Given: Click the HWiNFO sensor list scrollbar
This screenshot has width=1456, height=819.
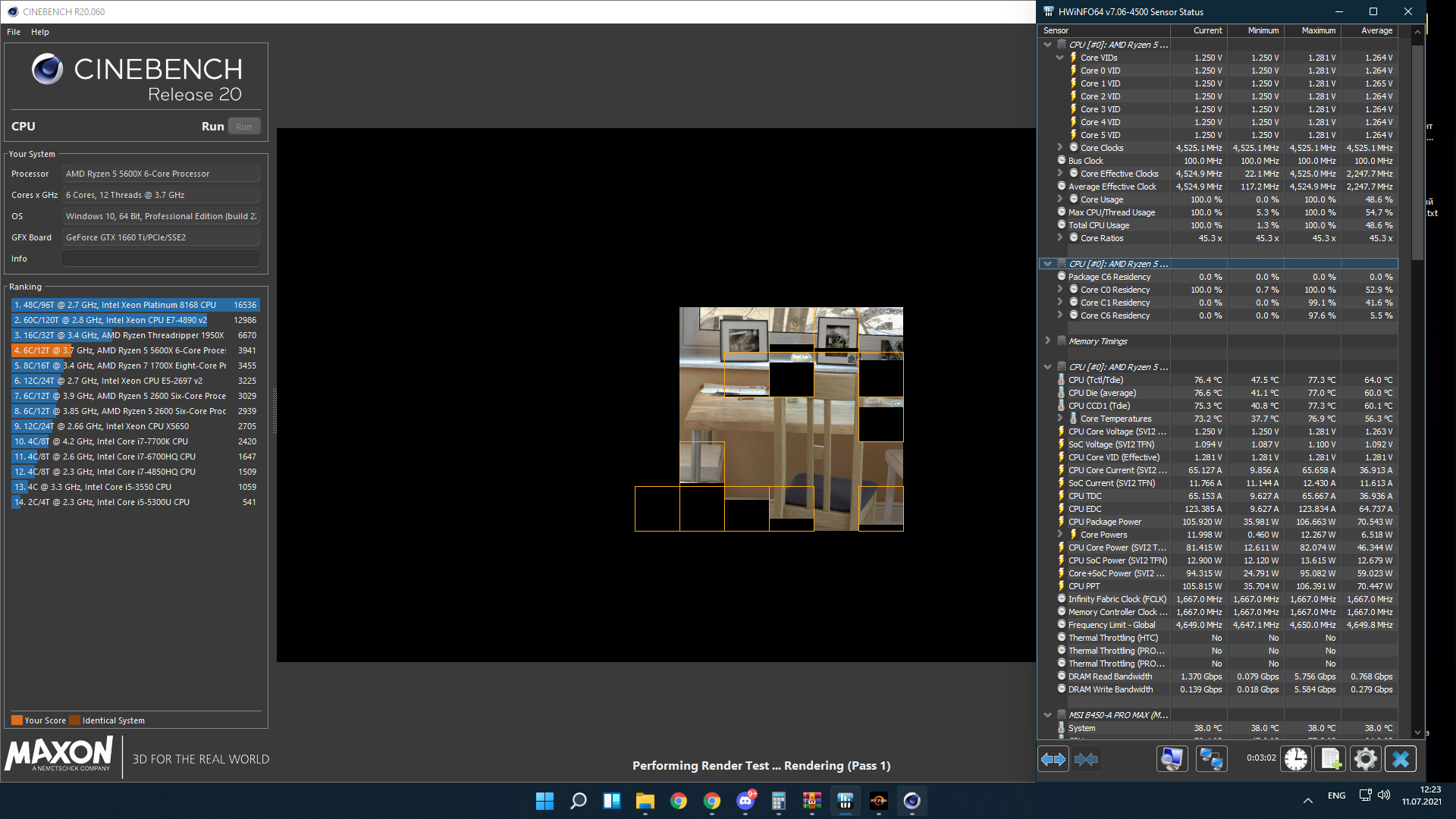Looking at the screenshot, I should point(1417,152).
